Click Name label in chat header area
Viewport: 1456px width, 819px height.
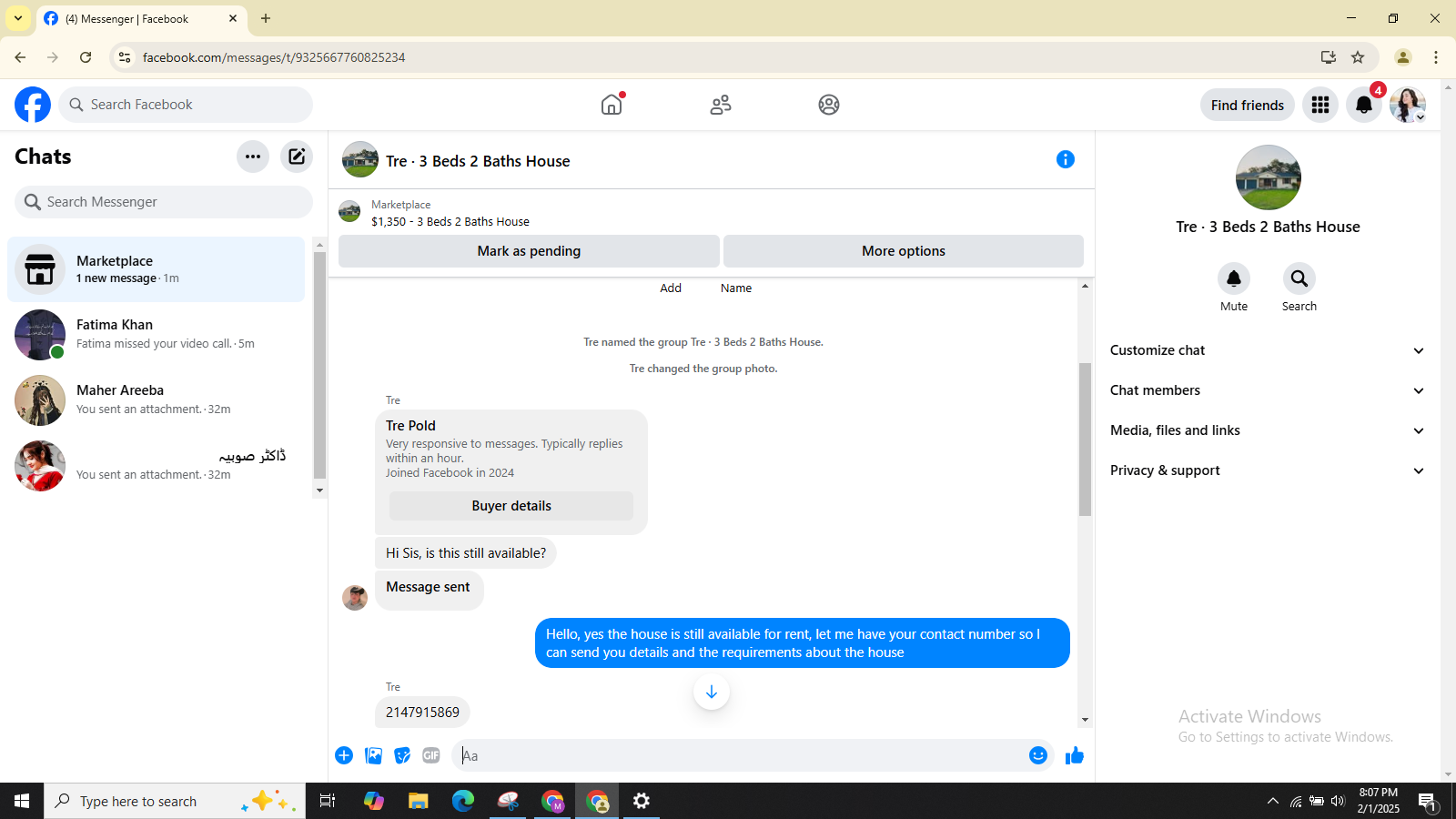pos(736,288)
